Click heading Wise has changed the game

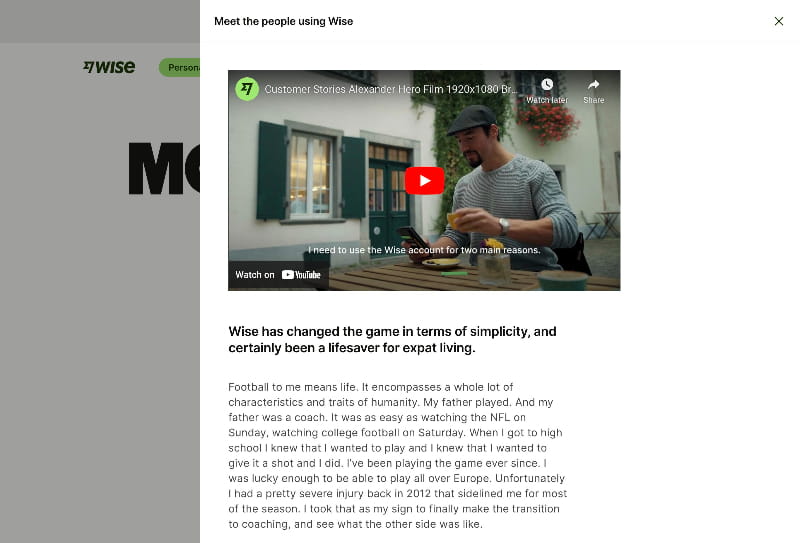pyautogui.click(x=392, y=339)
